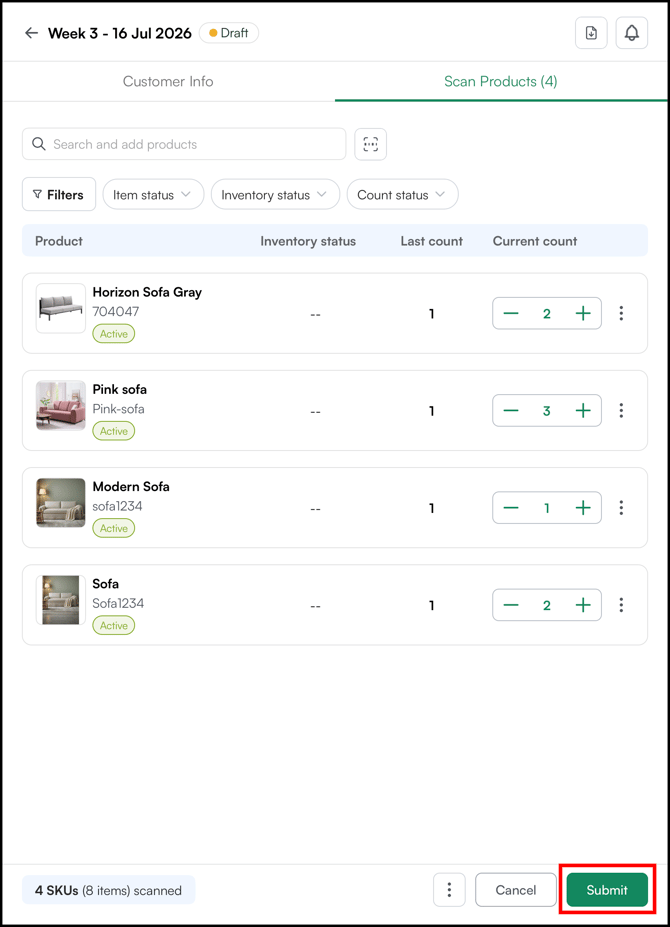Increase Horizon Sofa Gray count with plus
Viewport: 670px width, 927px height.
(x=583, y=313)
